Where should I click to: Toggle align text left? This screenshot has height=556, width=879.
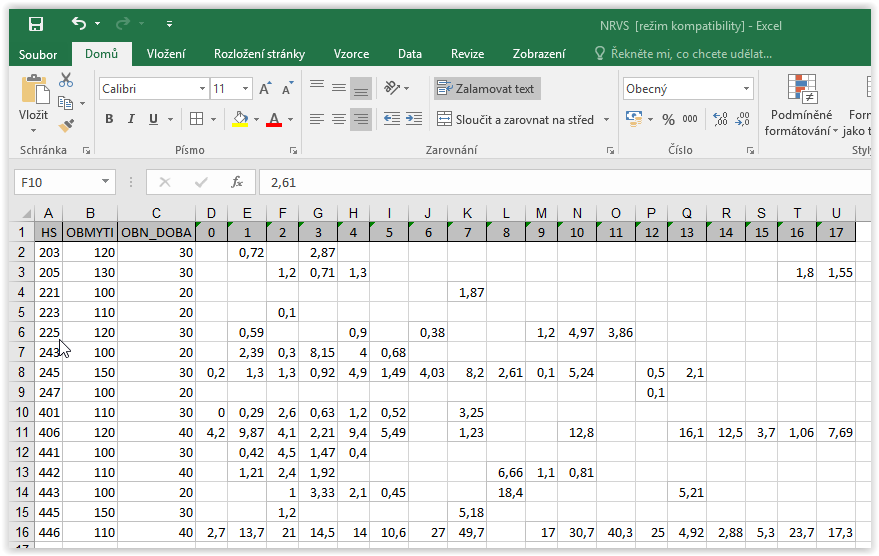(x=317, y=119)
